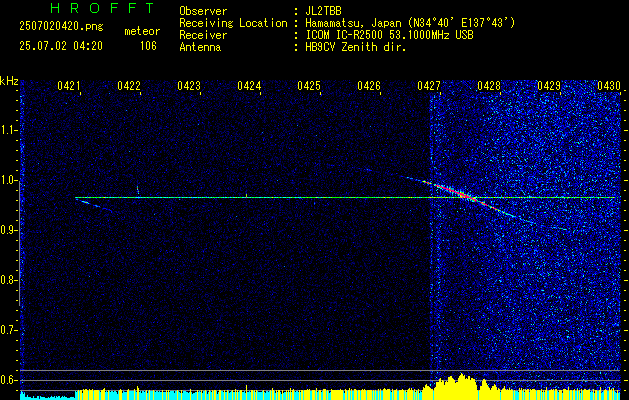Click the Observer label
Image resolution: width=629 pixels, height=400 pixels.
coord(203,11)
